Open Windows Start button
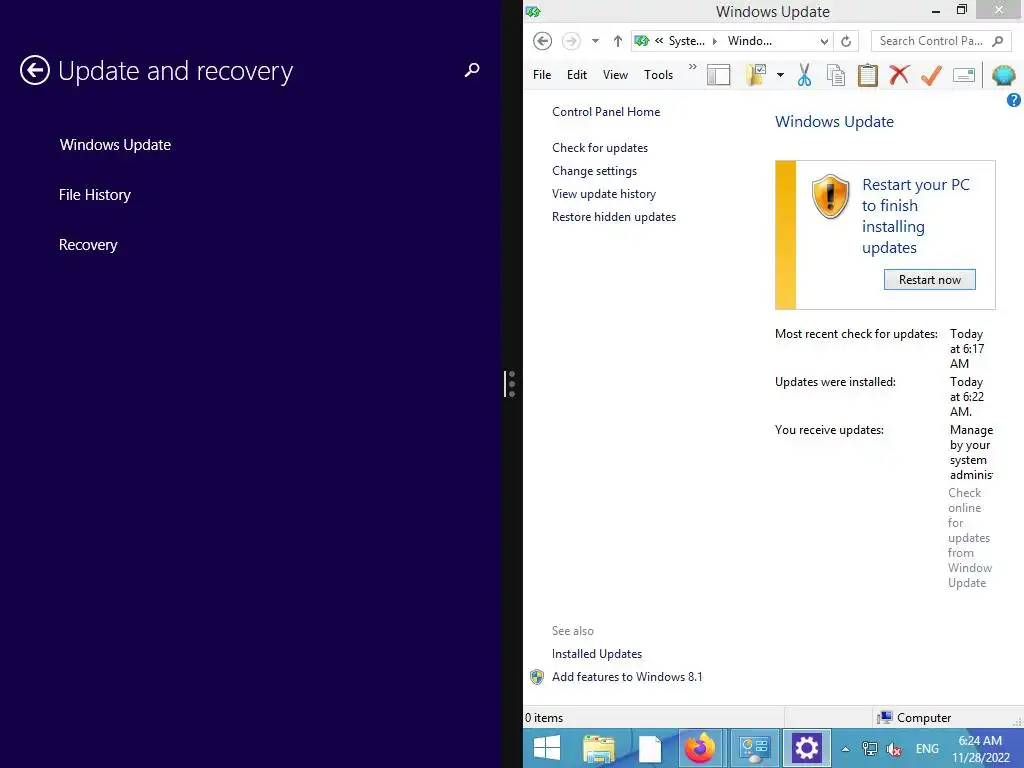Image resolution: width=1024 pixels, height=768 pixels. (x=547, y=748)
